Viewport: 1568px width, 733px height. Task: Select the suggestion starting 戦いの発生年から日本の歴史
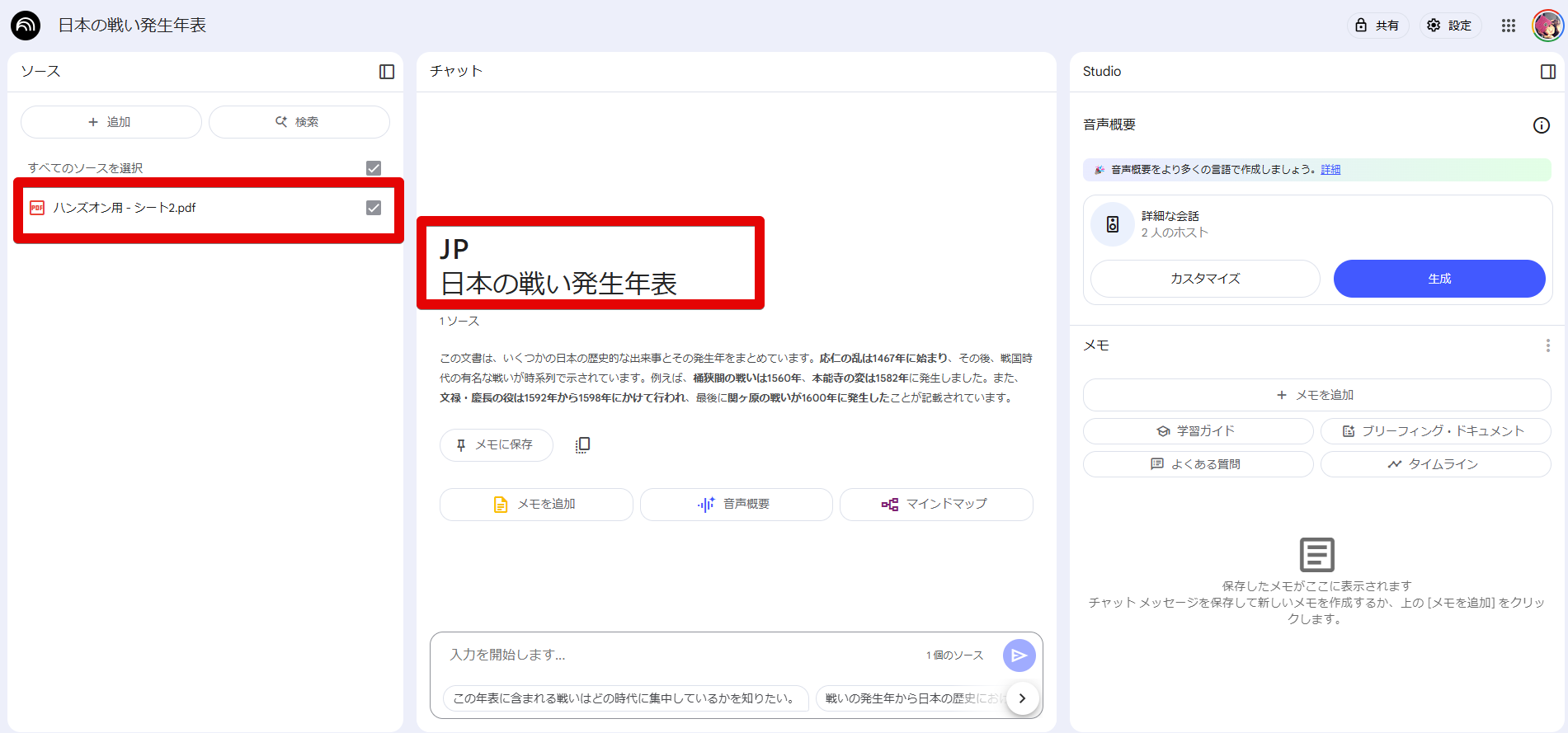pyautogui.click(x=911, y=698)
